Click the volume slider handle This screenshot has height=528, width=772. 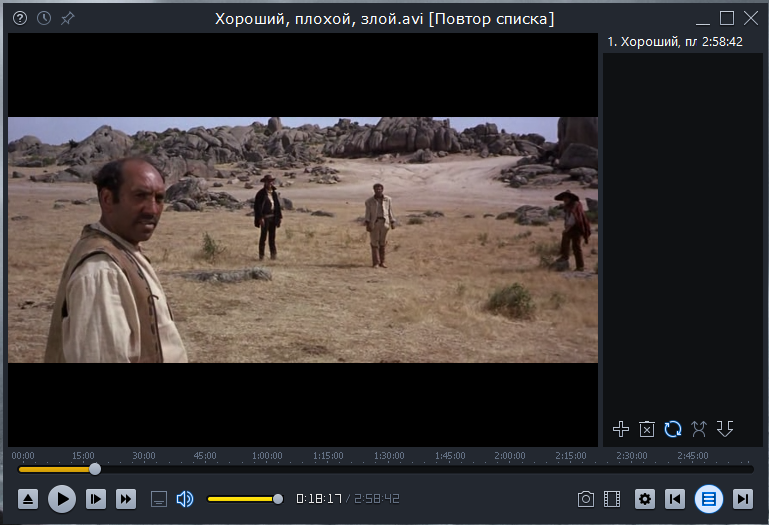pos(278,499)
